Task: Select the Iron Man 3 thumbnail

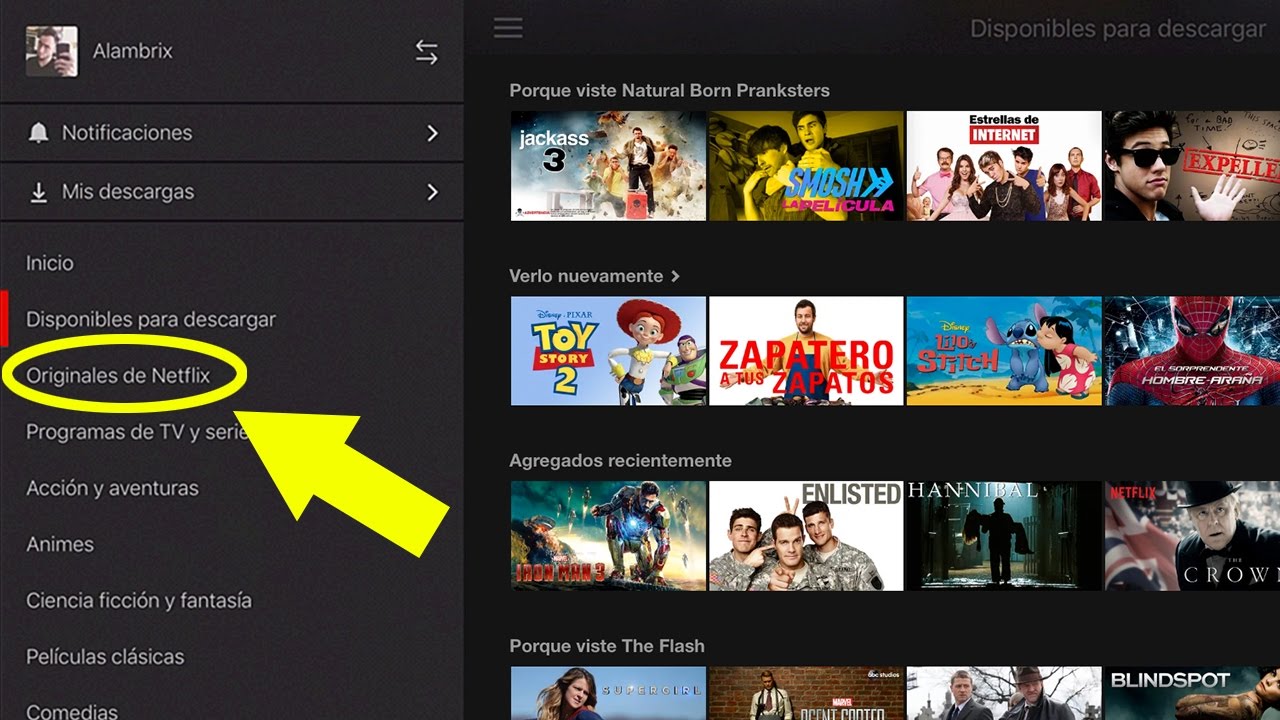Action: (608, 535)
